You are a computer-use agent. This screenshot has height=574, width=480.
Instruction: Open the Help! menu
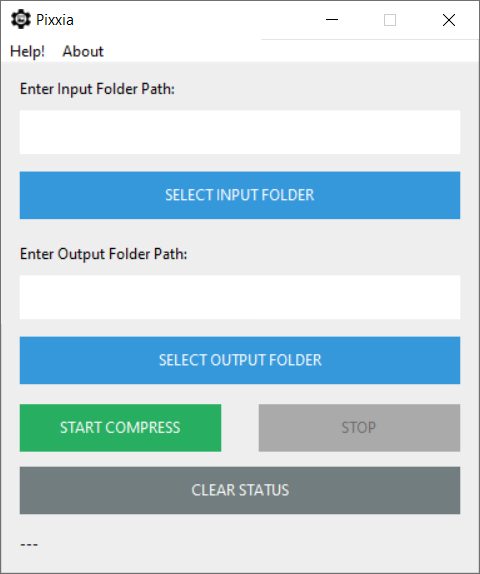(x=27, y=51)
